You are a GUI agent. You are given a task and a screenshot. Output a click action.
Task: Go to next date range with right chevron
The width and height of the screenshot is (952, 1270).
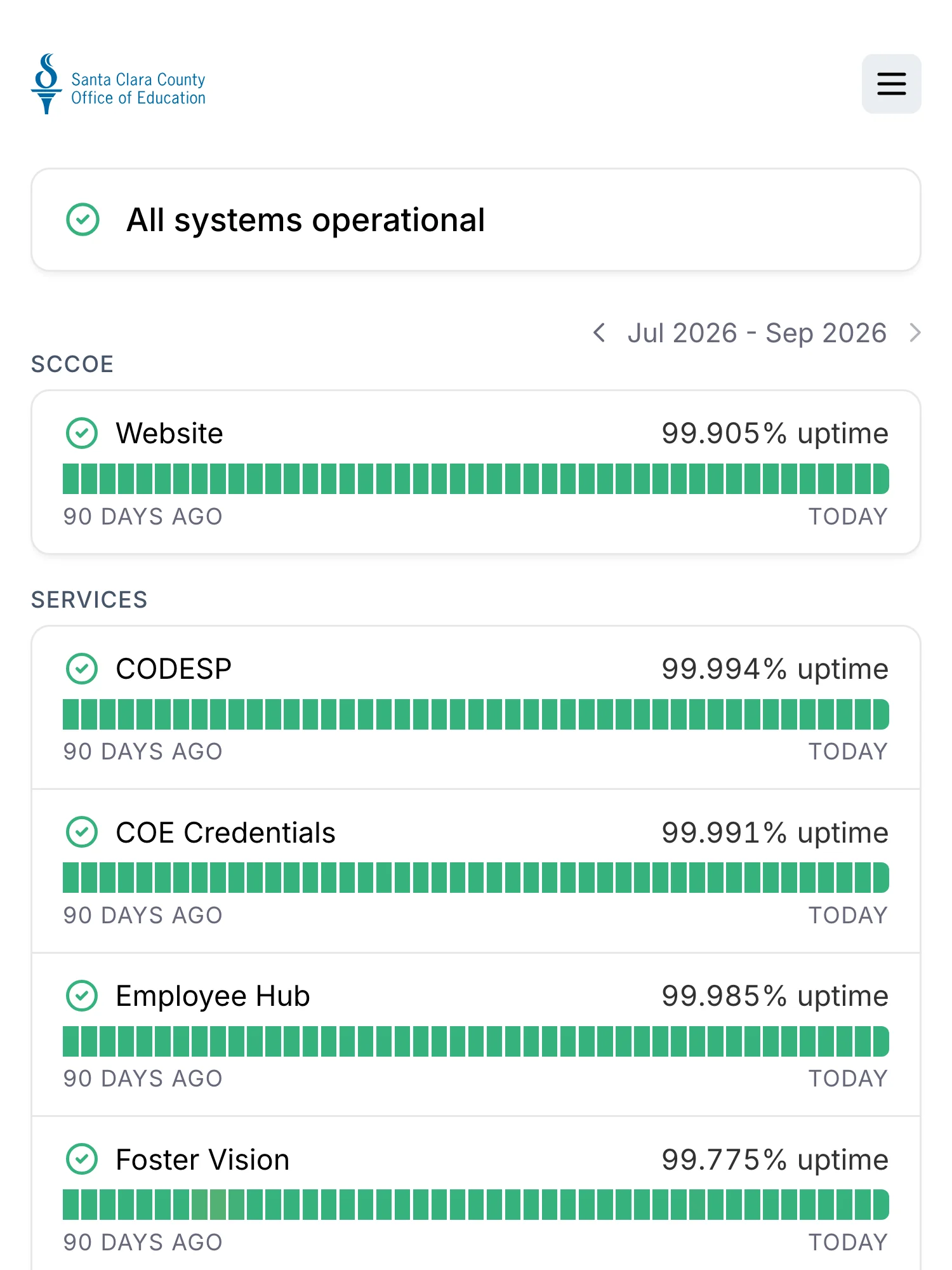point(915,333)
